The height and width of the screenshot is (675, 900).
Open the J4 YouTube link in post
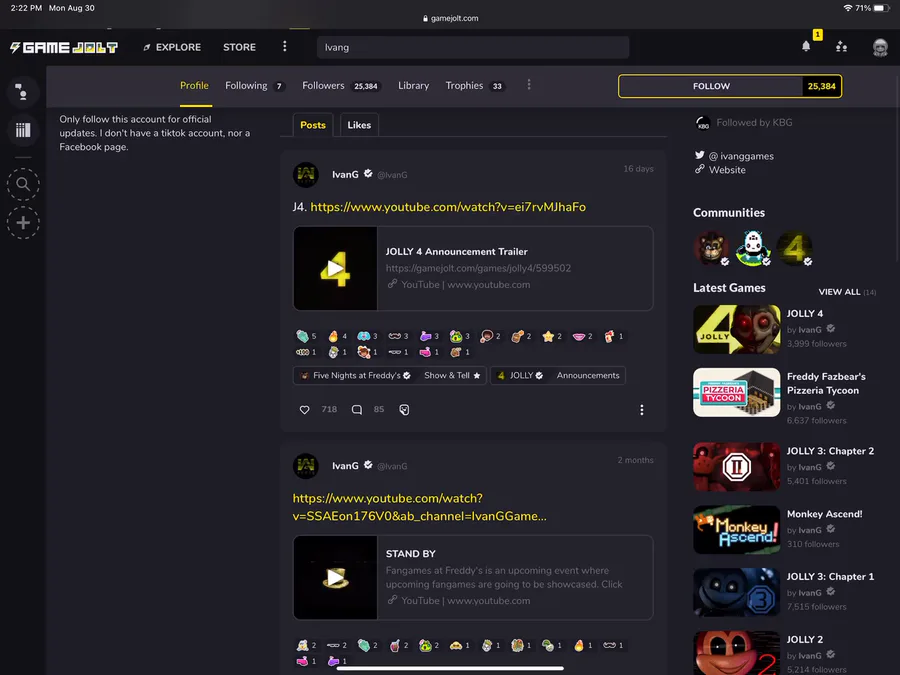(448, 207)
